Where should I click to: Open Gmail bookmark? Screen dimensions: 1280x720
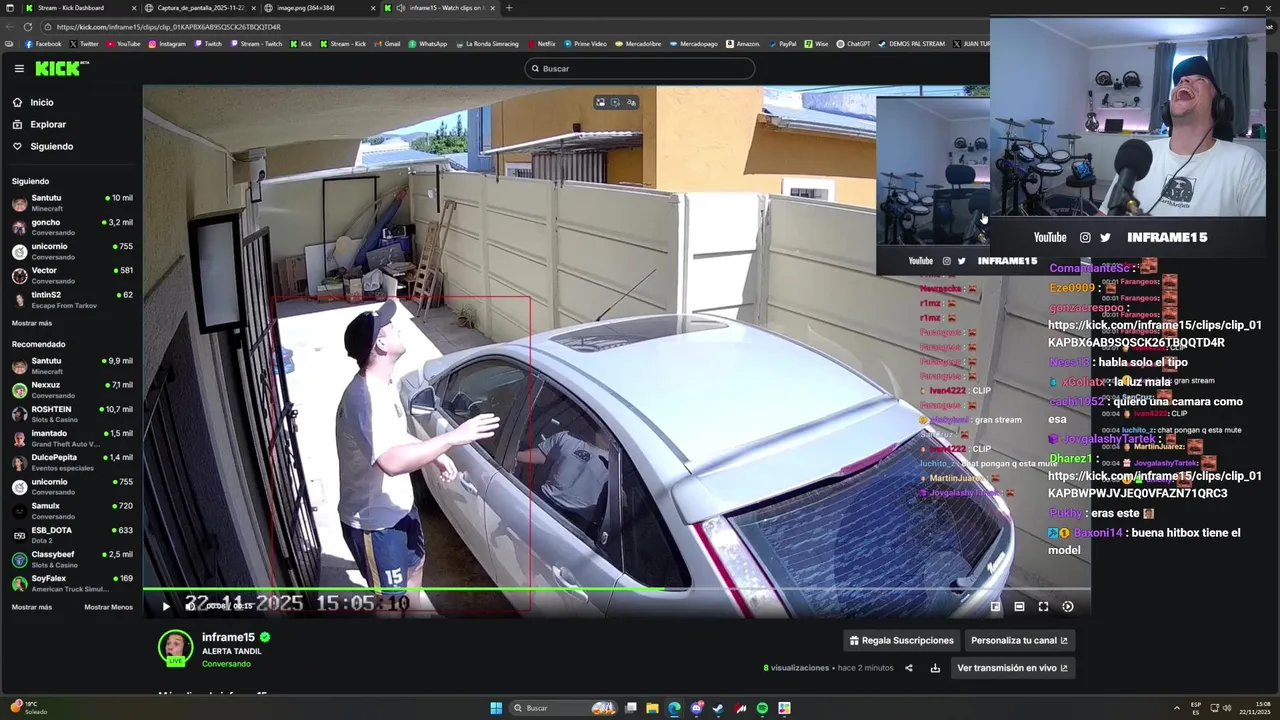(387, 44)
